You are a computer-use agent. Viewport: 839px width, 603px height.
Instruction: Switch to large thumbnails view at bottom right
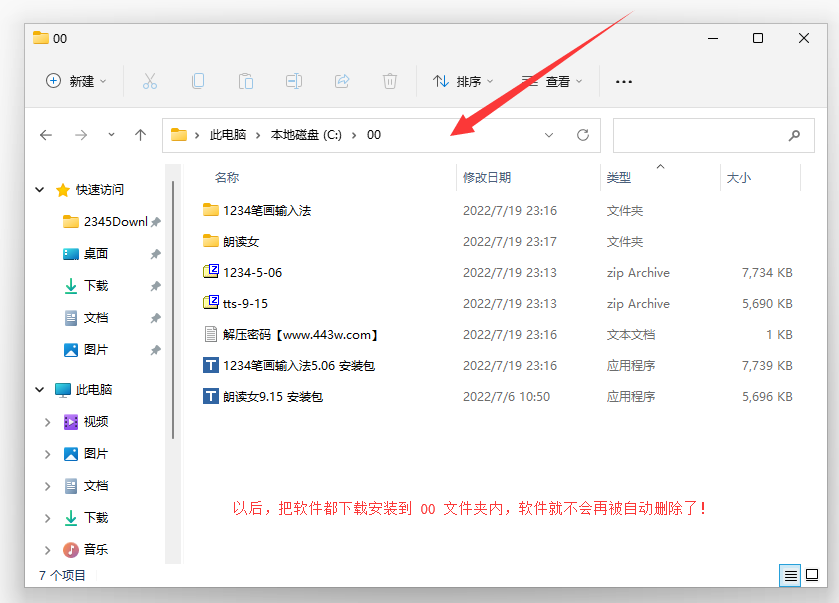pos(812,575)
